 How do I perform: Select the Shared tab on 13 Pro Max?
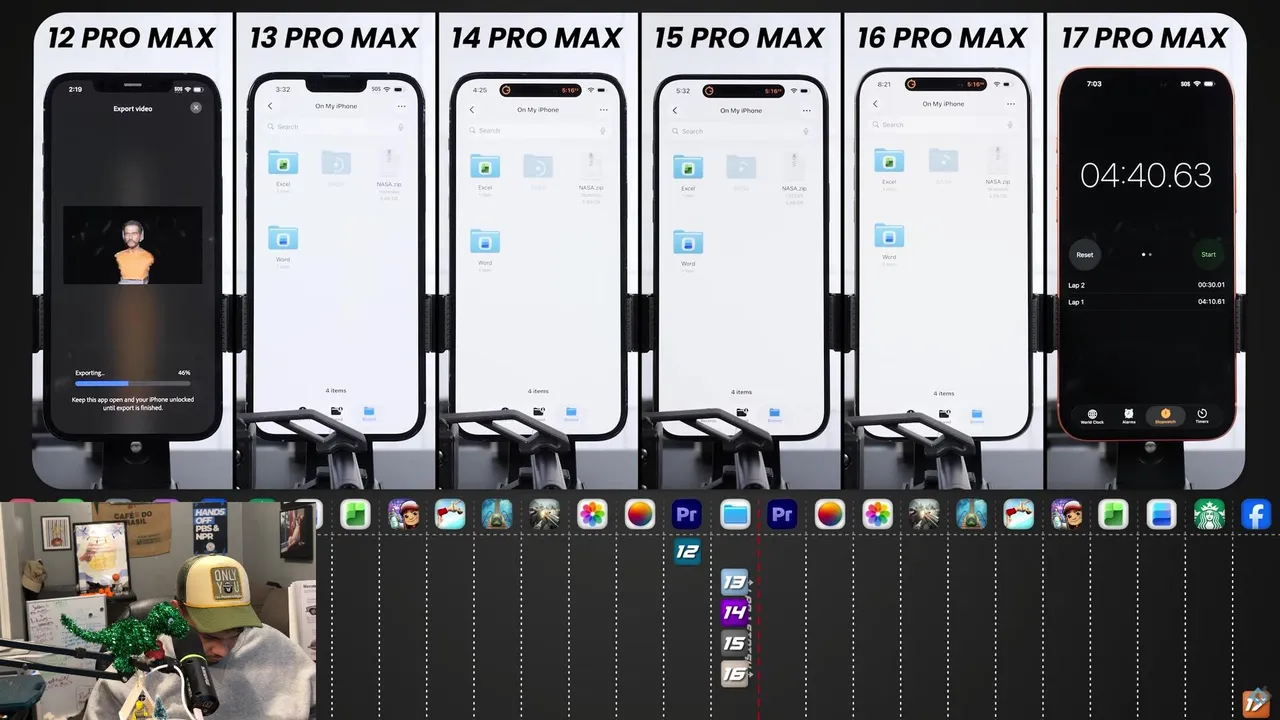pos(336,412)
